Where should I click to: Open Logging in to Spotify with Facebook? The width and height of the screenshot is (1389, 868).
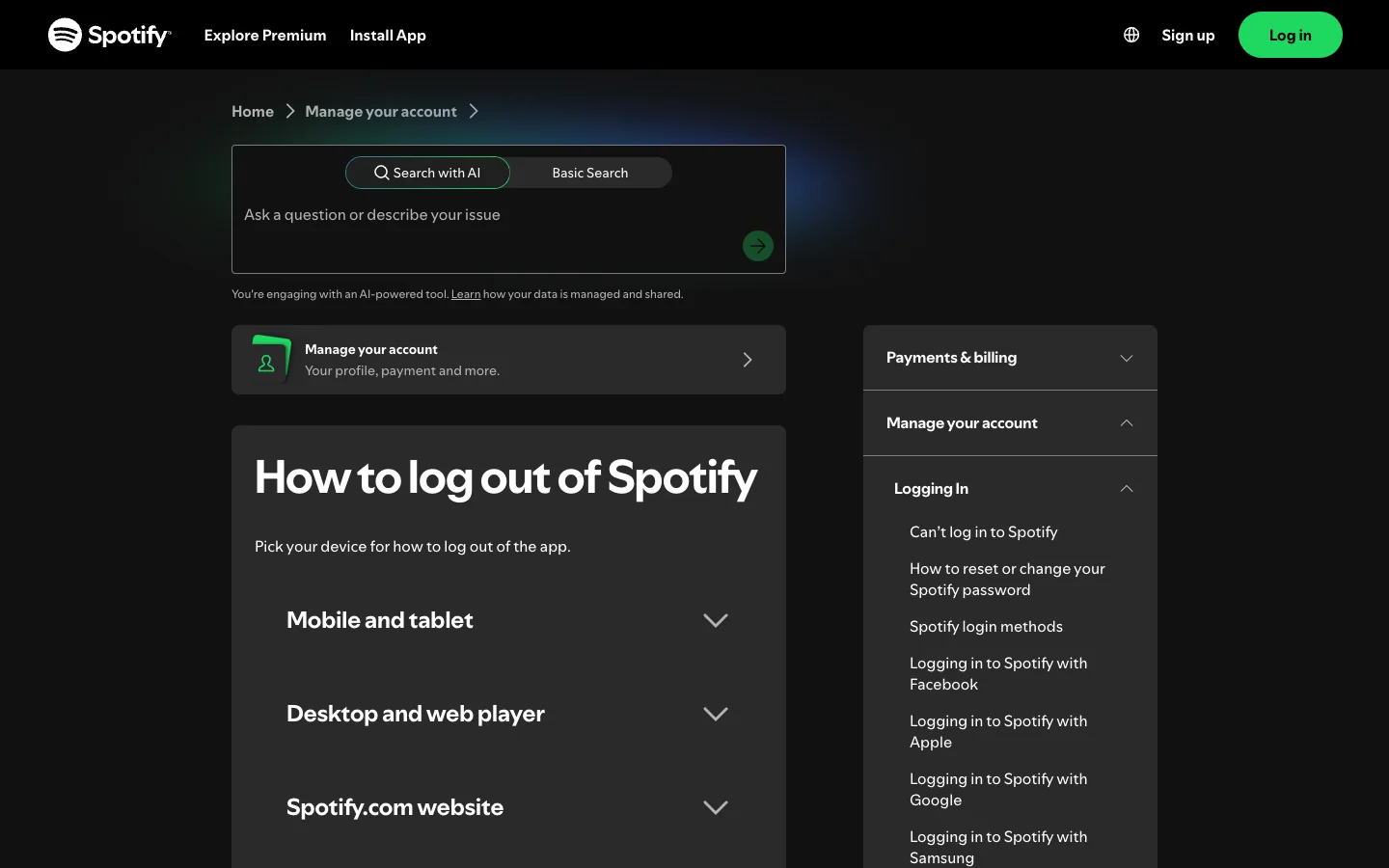coord(998,674)
